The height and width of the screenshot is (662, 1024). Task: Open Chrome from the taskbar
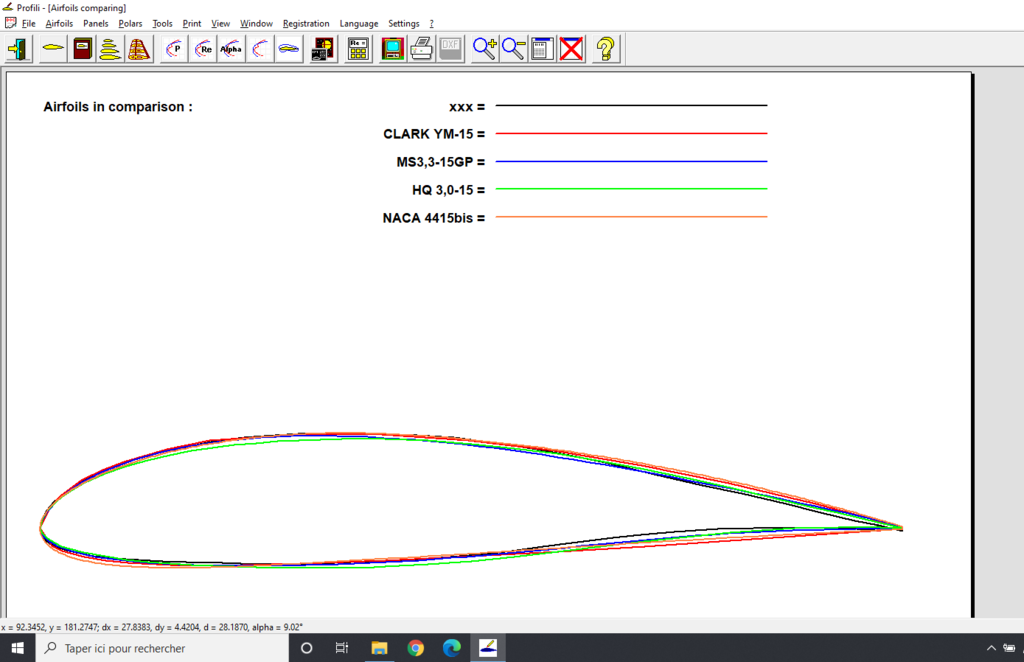pos(416,648)
